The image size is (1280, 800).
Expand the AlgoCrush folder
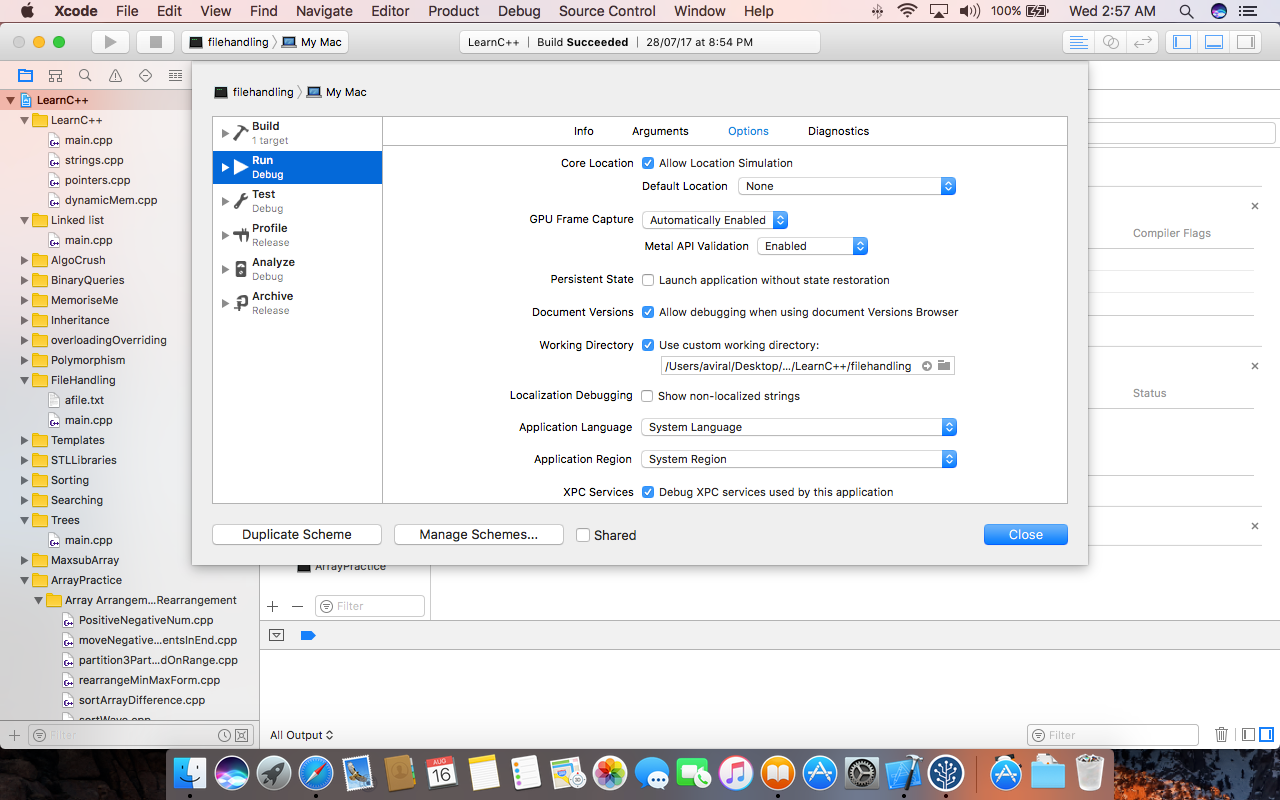[x=25, y=260]
